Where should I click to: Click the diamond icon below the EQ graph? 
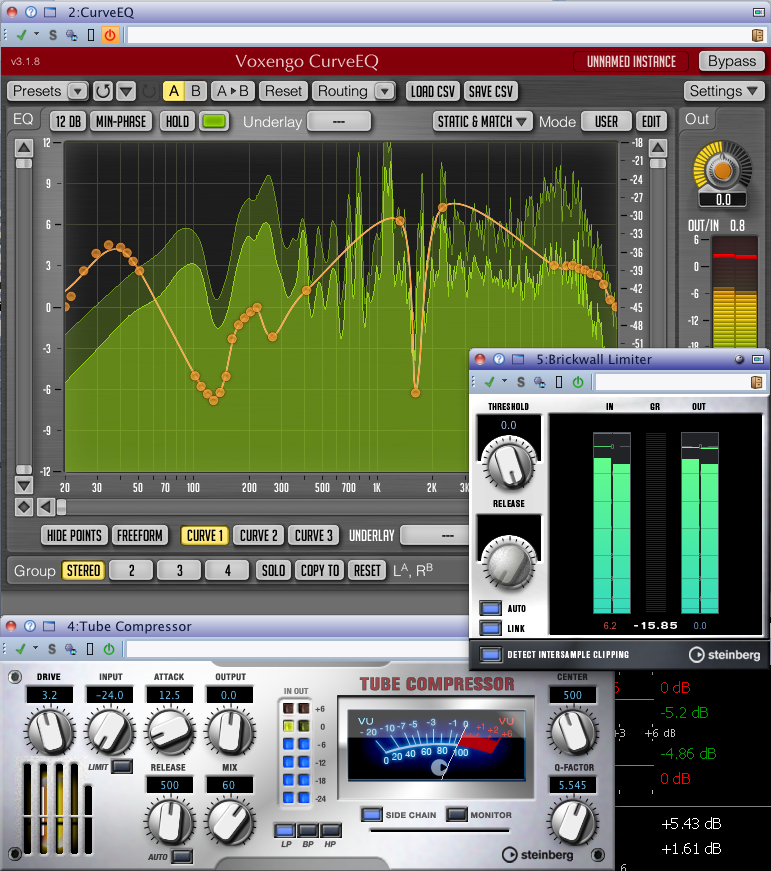coord(24,507)
